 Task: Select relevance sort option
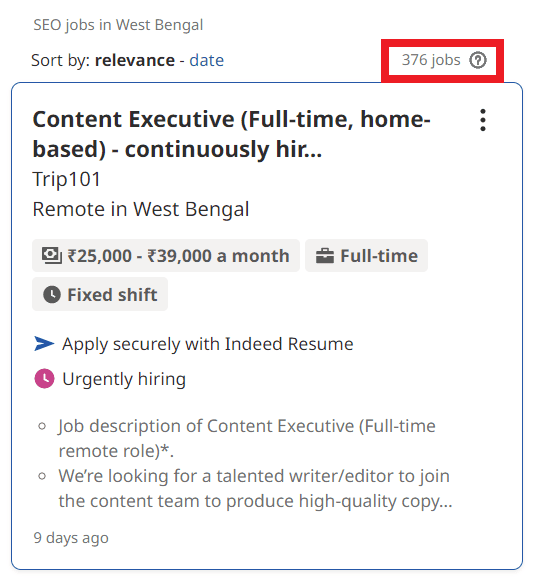(135, 60)
